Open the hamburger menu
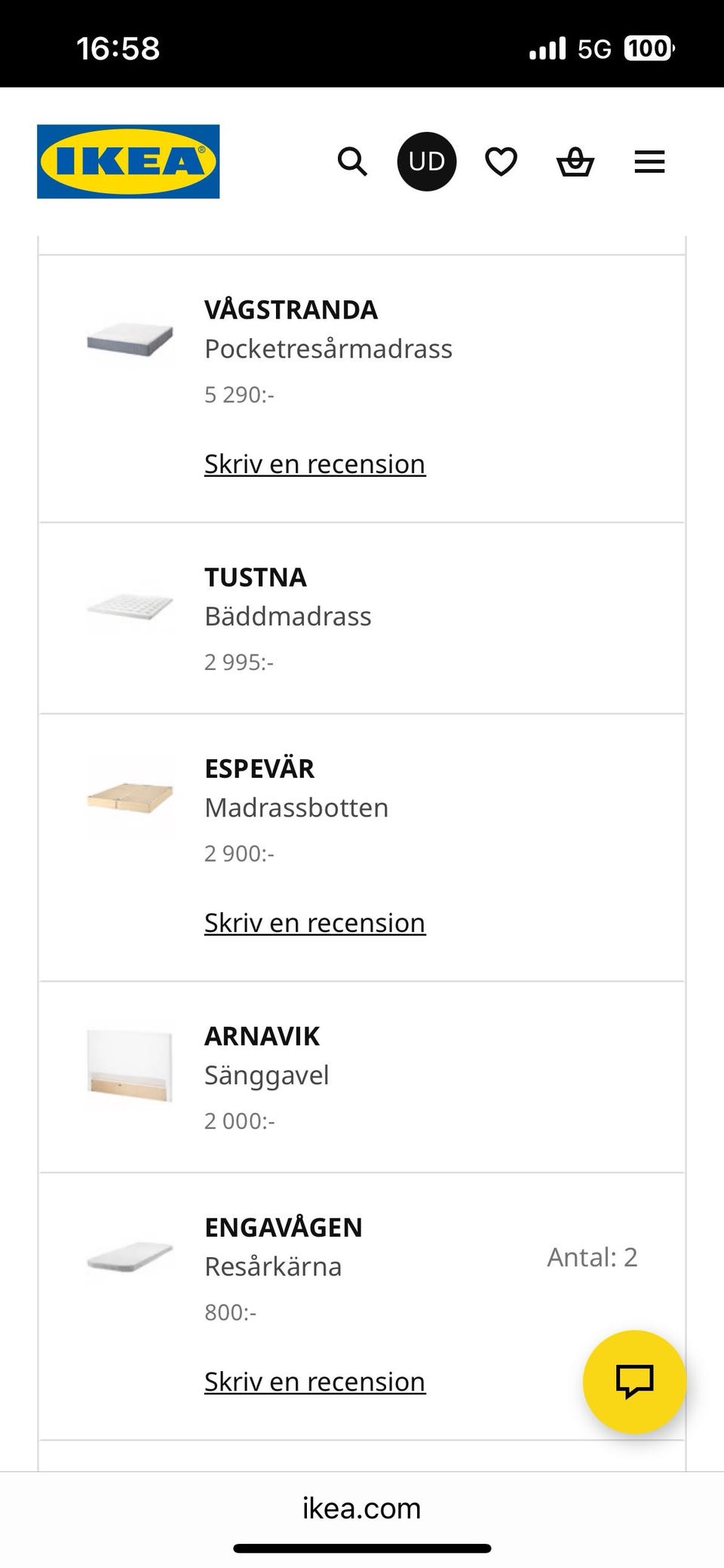 click(649, 161)
